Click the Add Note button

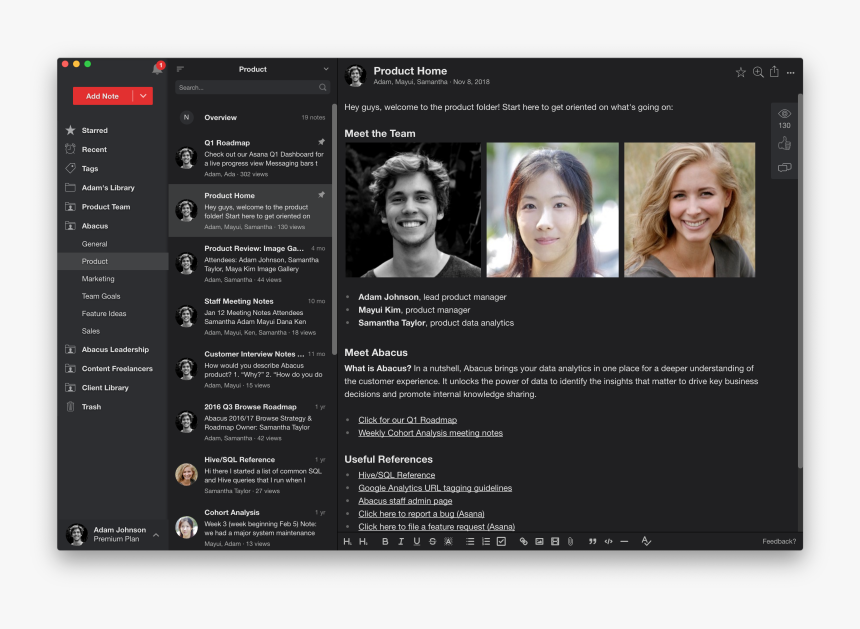[103, 96]
